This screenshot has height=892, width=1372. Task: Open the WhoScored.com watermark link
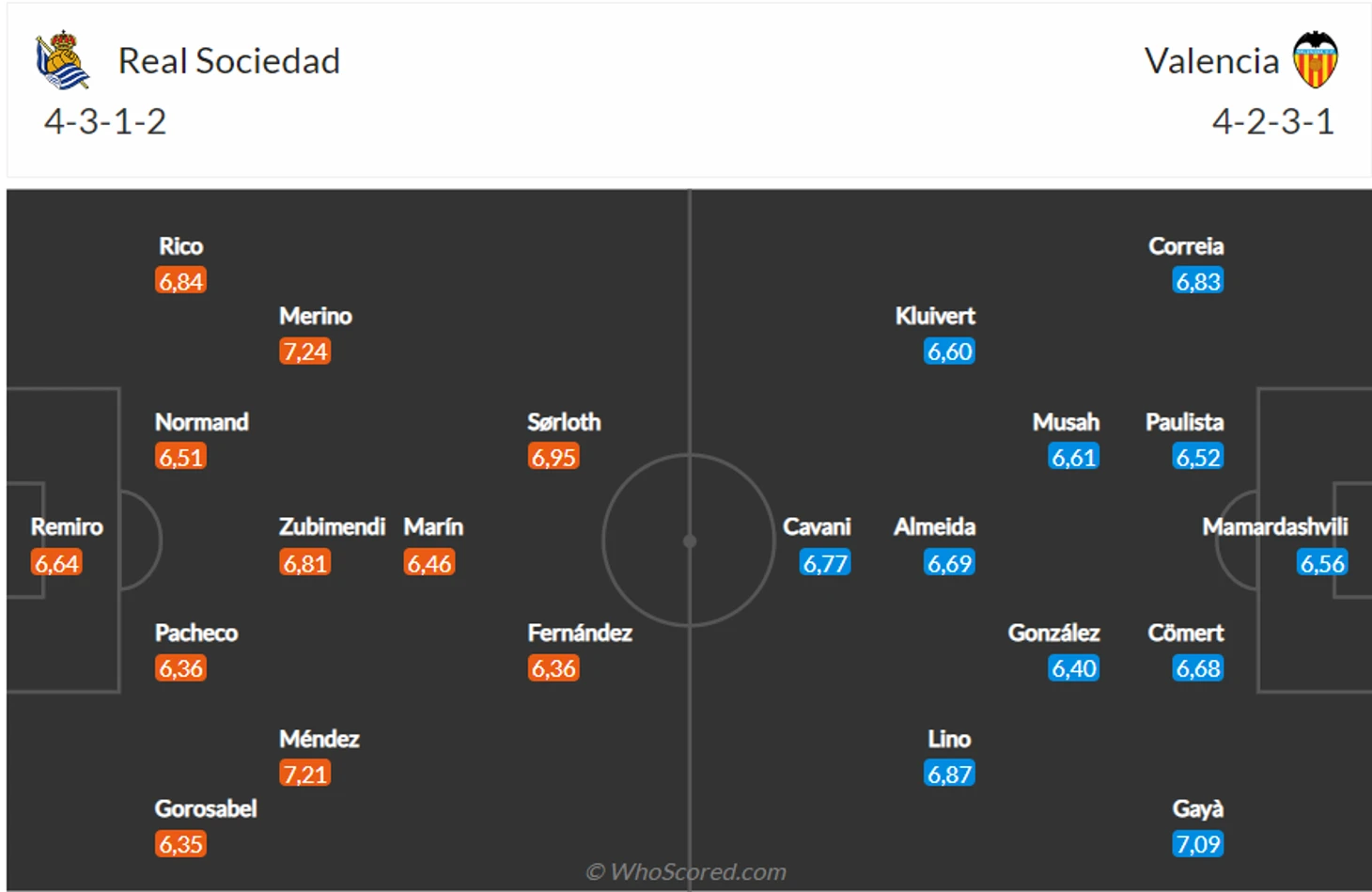tap(687, 872)
